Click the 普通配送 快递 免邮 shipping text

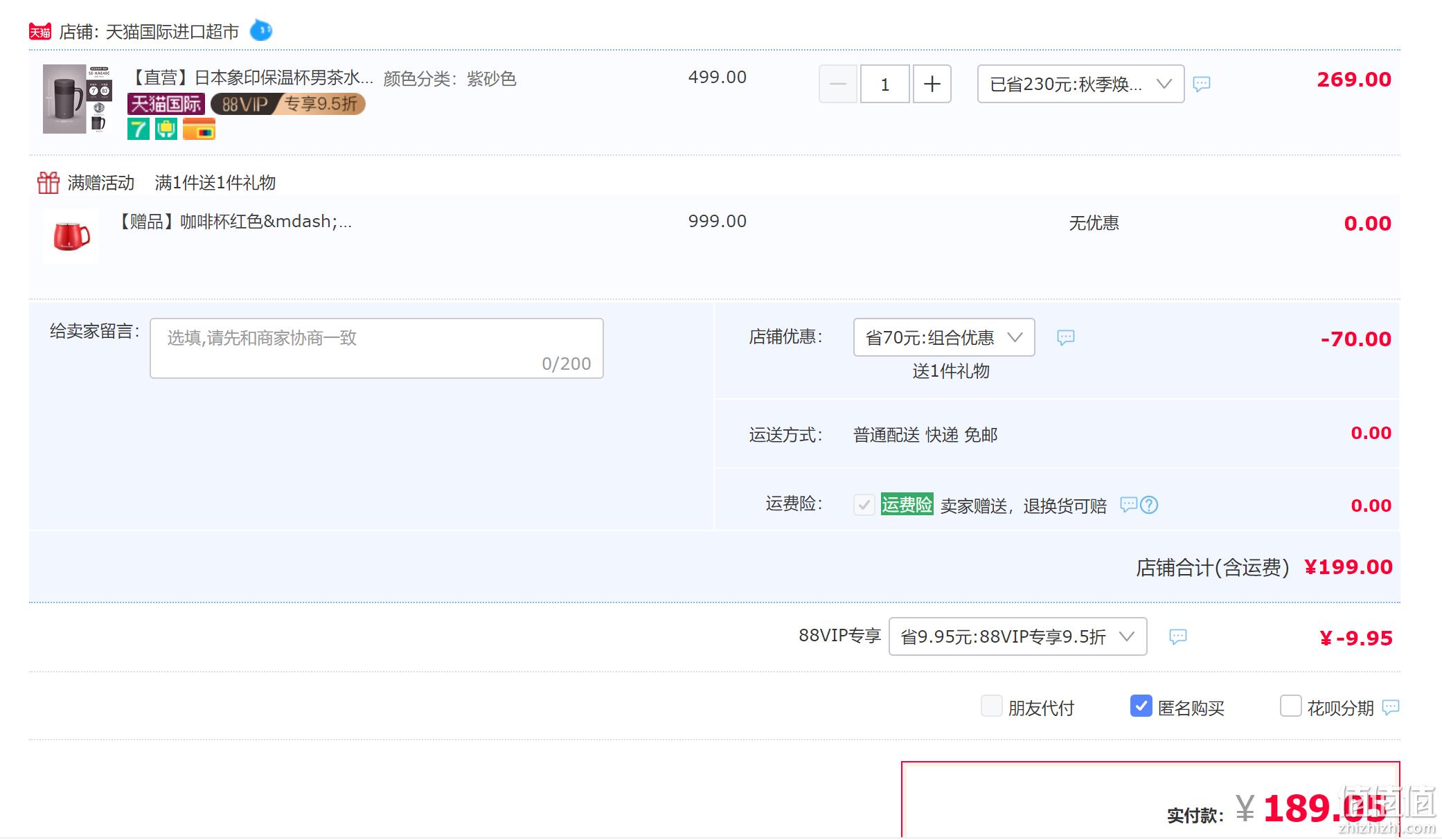click(x=925, y=435)
